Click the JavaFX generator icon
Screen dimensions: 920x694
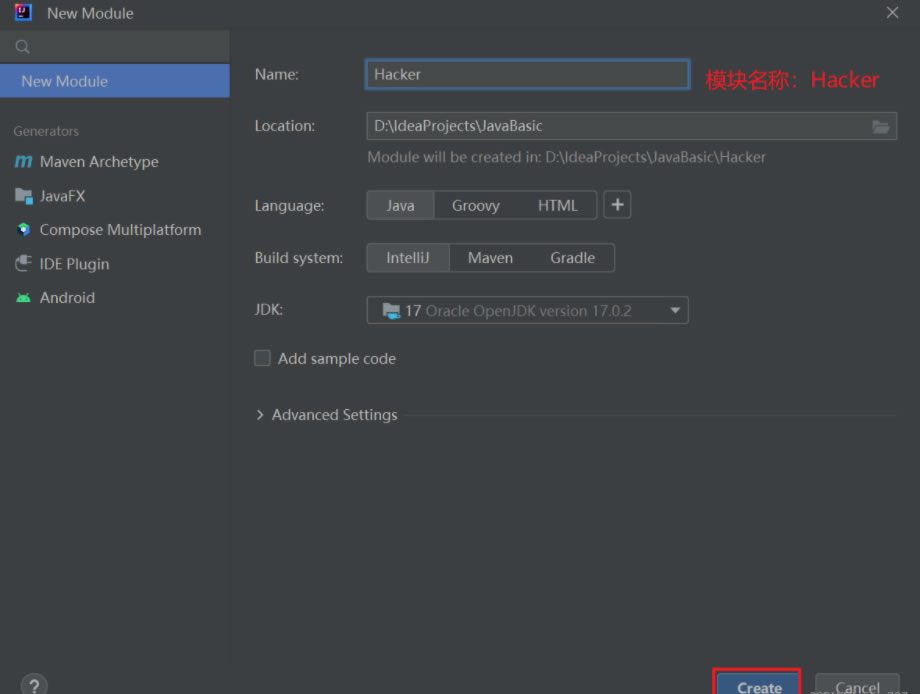coord(23,196)
